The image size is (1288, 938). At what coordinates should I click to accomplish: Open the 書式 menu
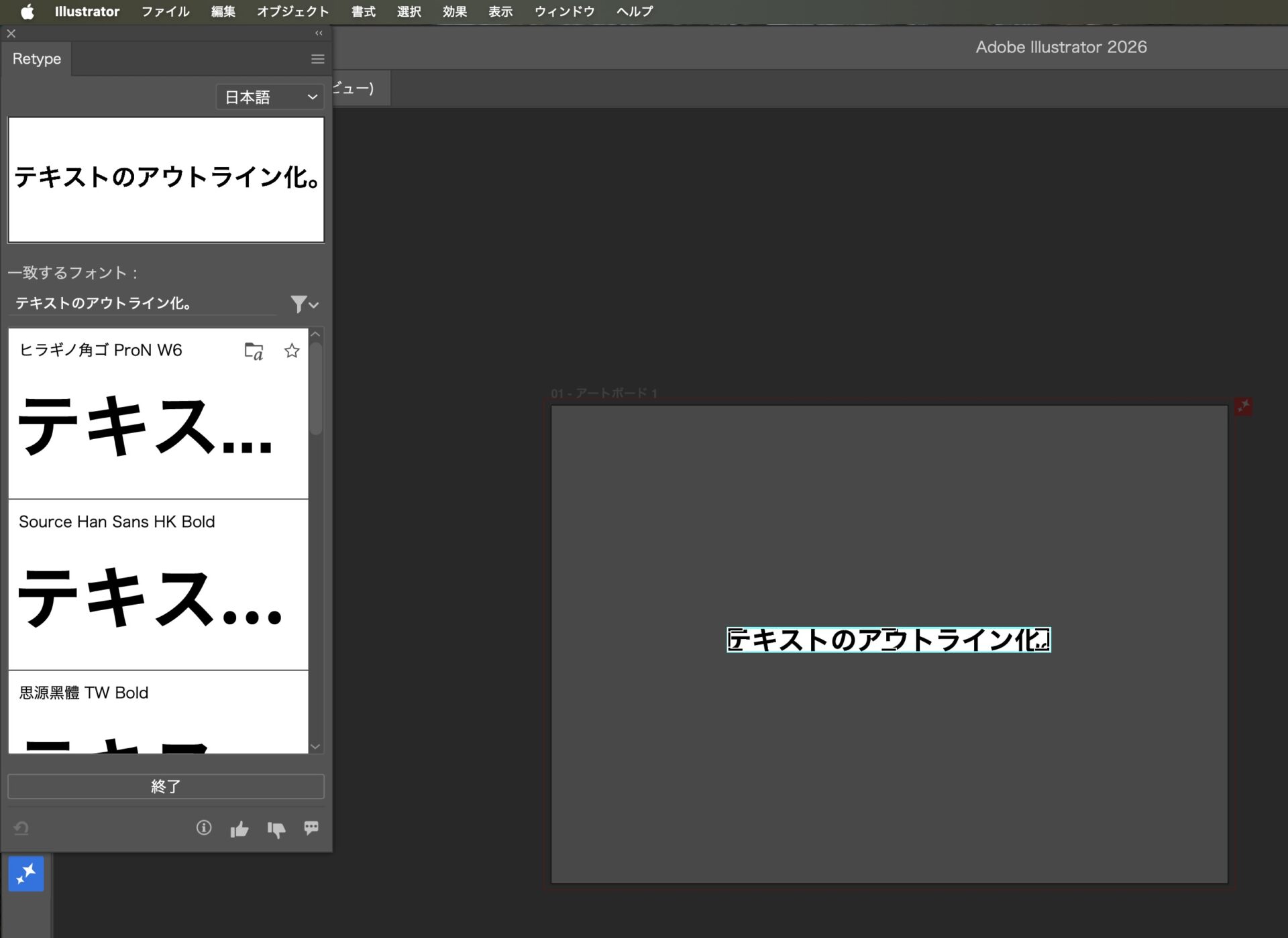[362, 11]
